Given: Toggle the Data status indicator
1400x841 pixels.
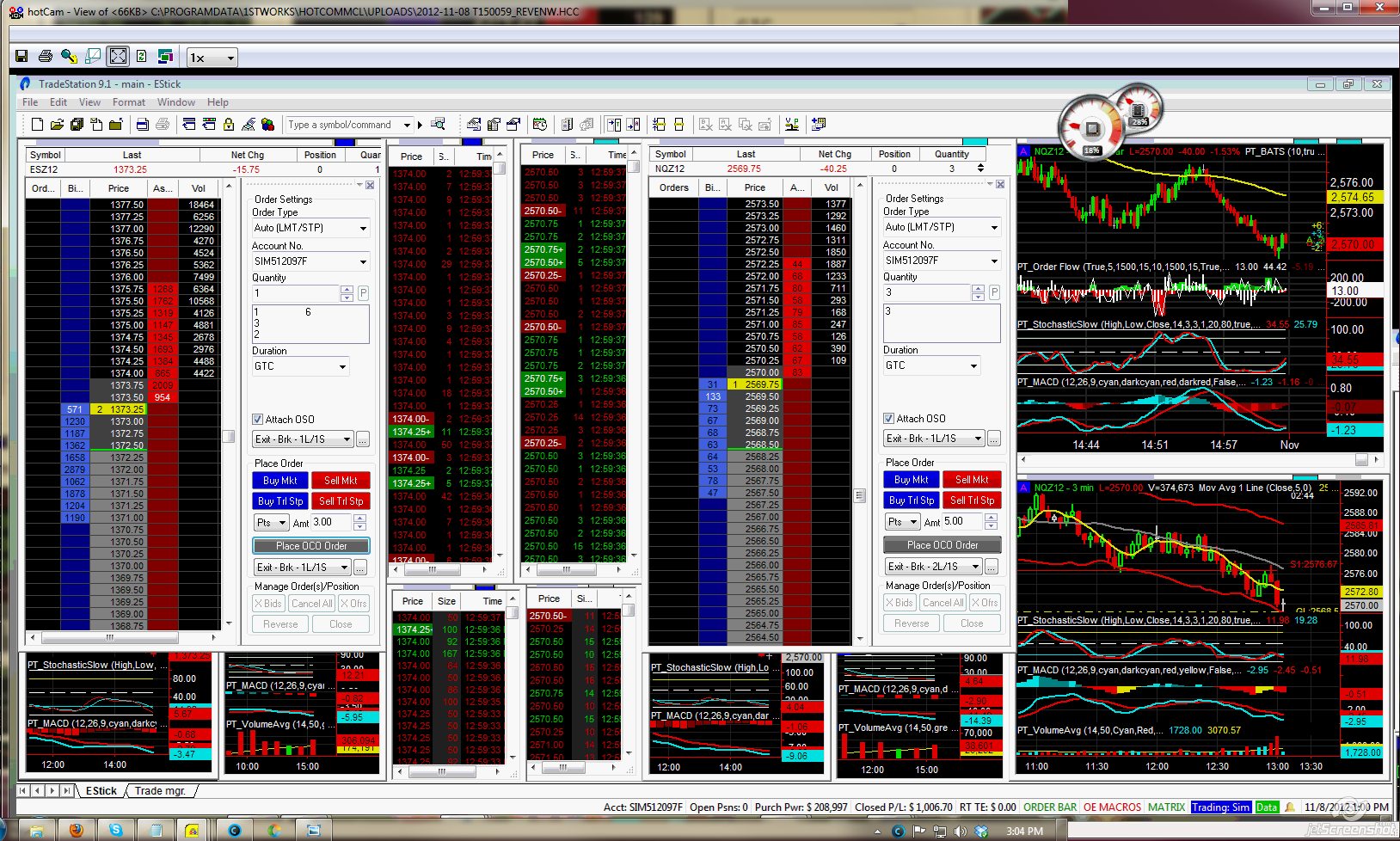Looking at the screenshot, I should 1267,807.
